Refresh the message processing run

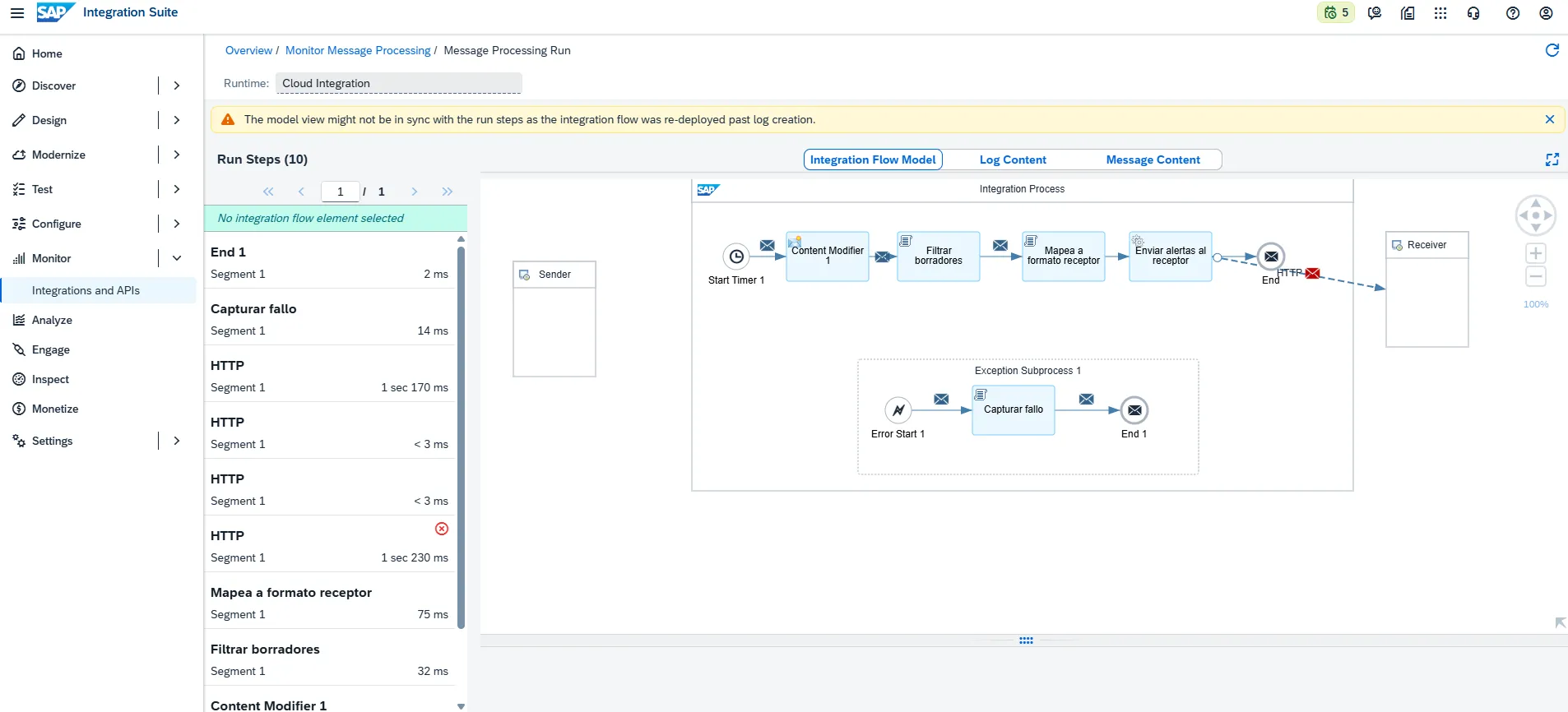click(x=1552, y=50)
